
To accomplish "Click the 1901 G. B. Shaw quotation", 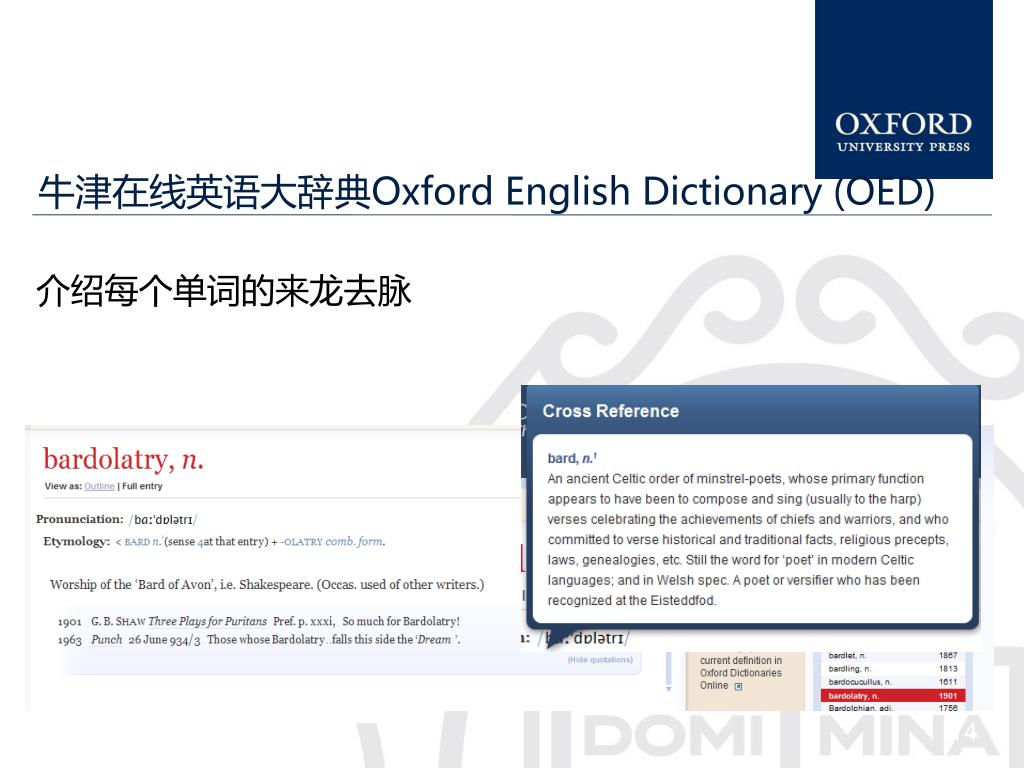I will 259,621.
